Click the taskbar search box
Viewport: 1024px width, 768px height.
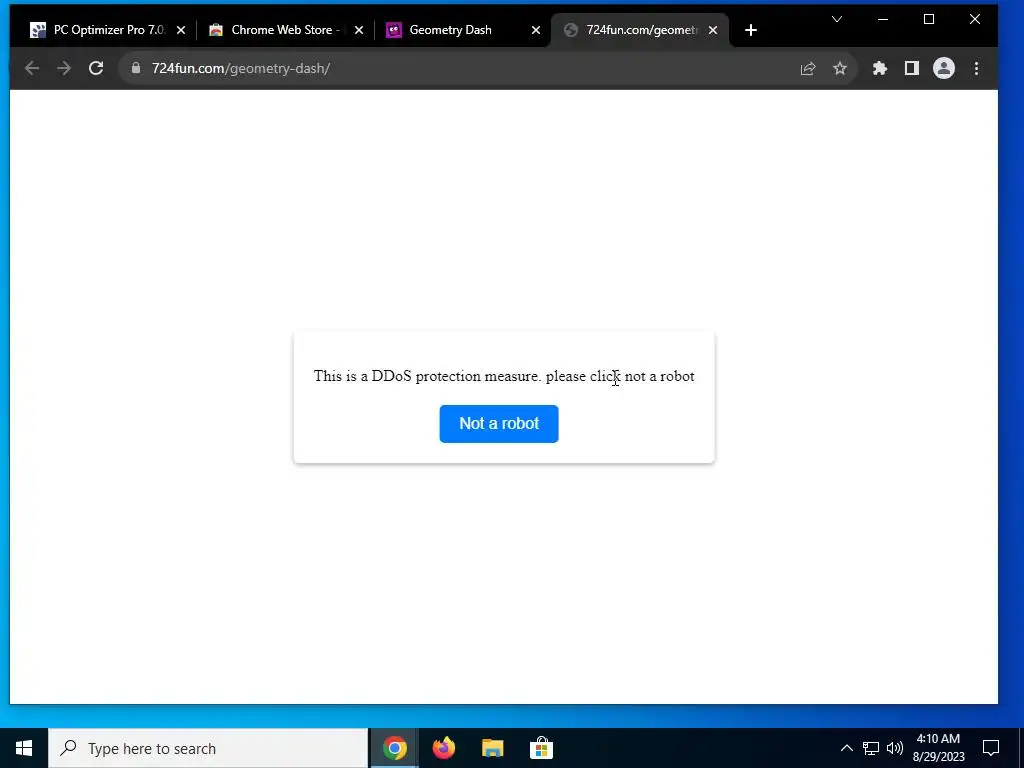[208, 748]
